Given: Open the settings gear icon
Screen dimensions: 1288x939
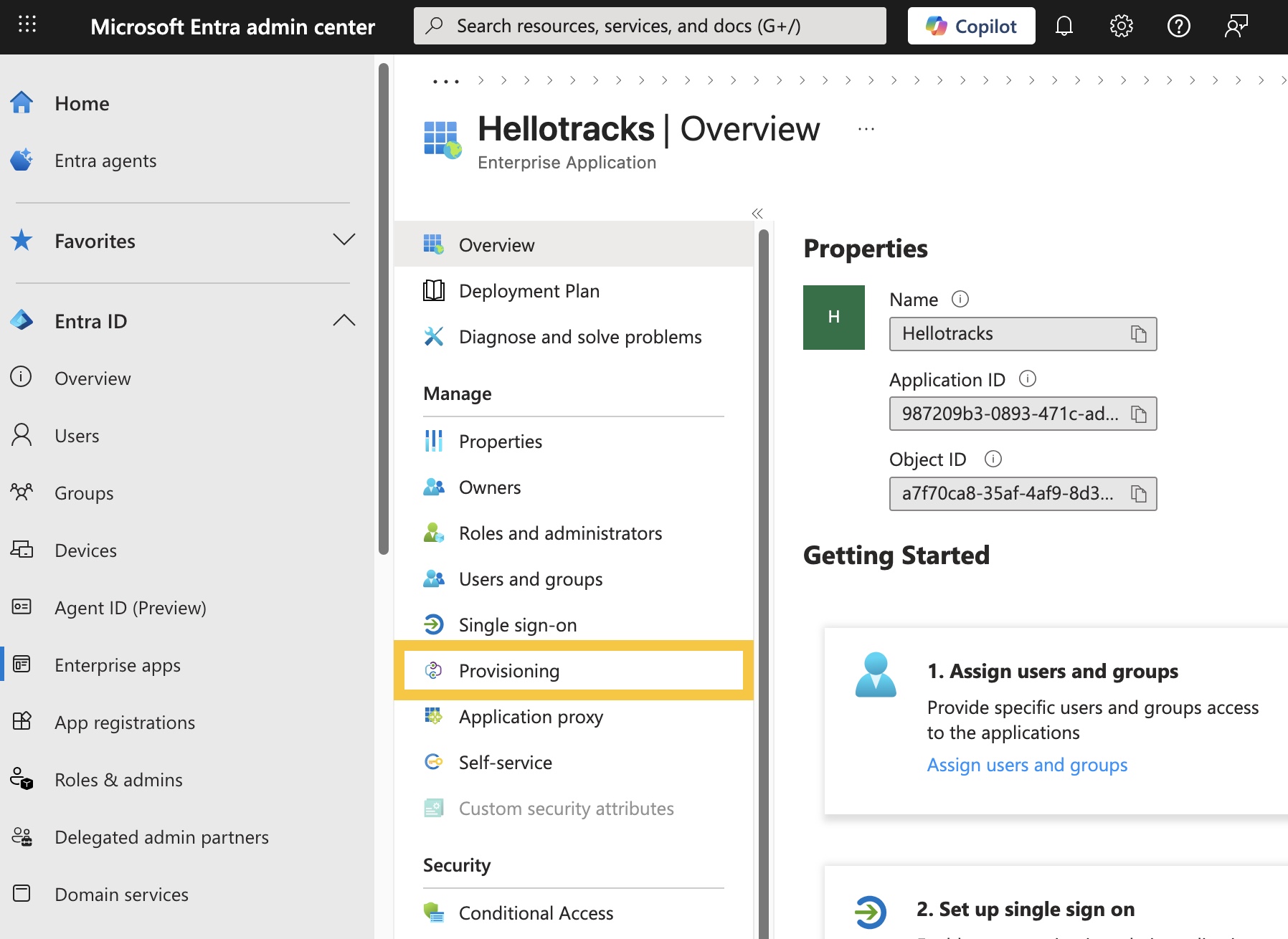Looking at the screenshot, I should [x=1121, y=27].
